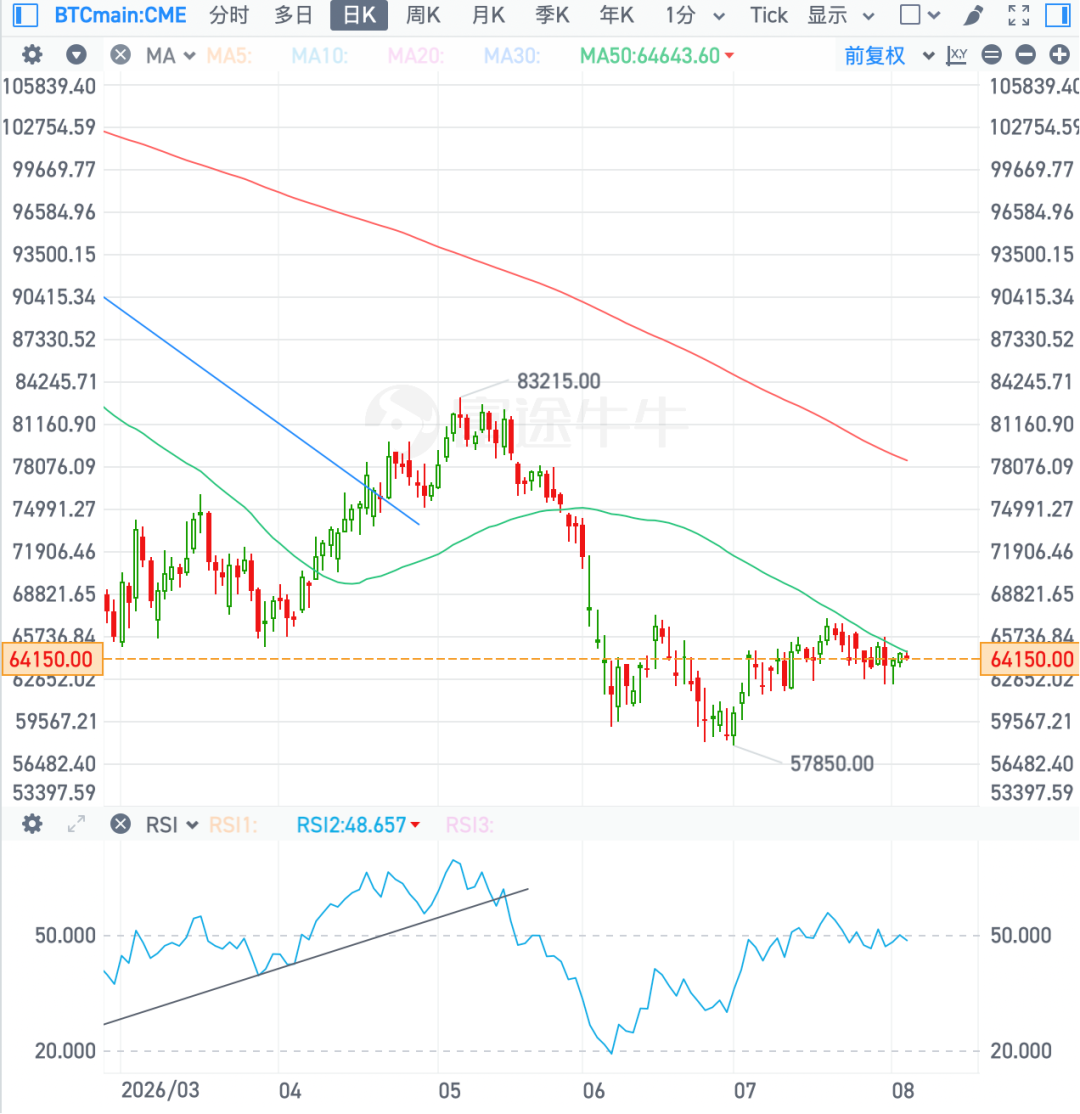Select the 日K daily candlestick tab

tap(359, 15)
